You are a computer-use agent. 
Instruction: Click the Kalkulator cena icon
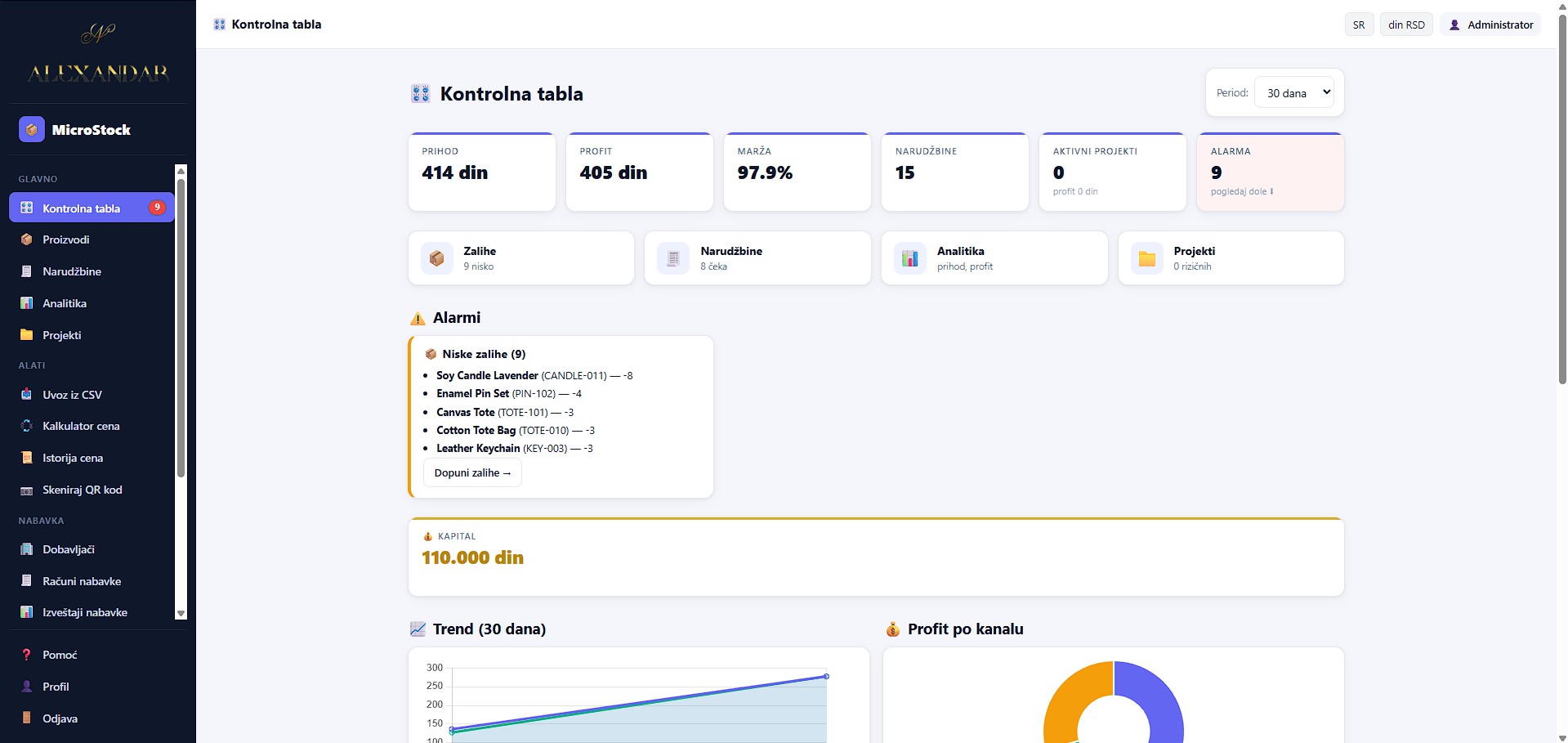point(27,426)
